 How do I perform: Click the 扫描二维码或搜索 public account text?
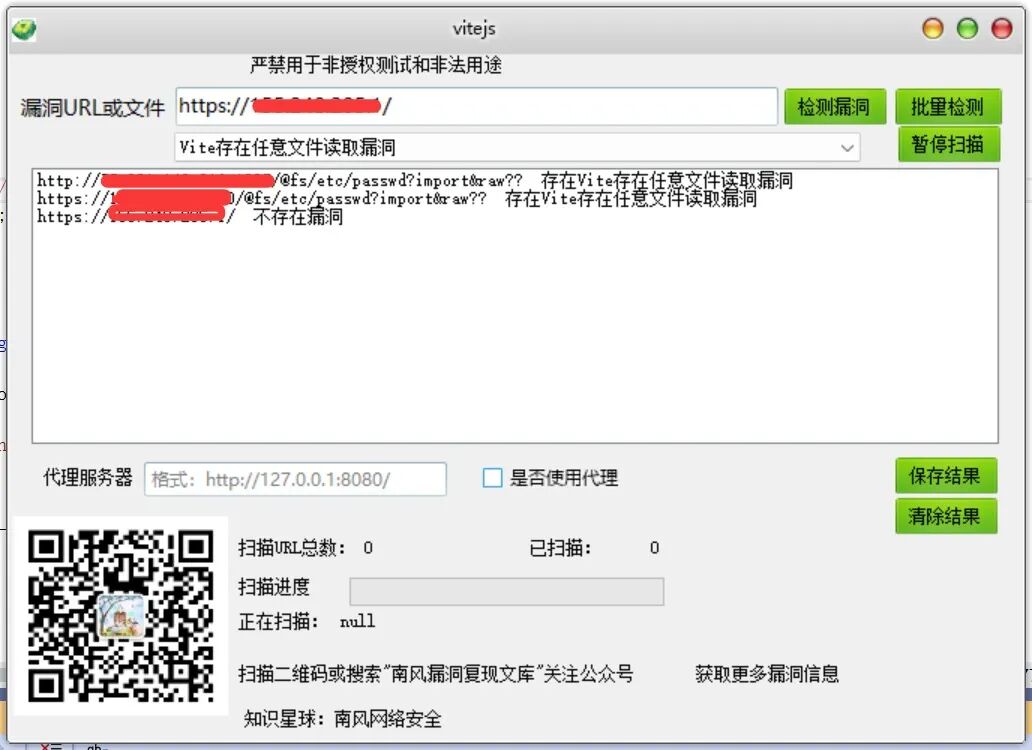(436, 674)
